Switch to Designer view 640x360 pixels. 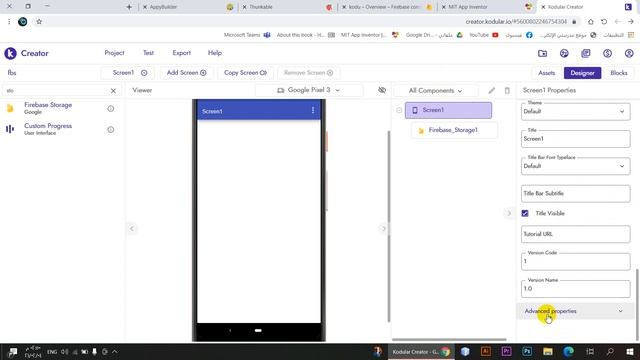point(582,73)
